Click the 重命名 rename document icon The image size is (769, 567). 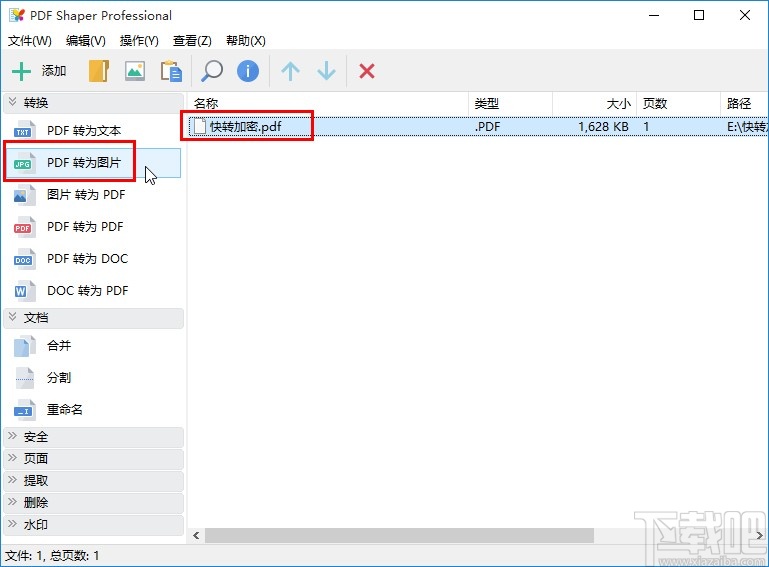25,410
